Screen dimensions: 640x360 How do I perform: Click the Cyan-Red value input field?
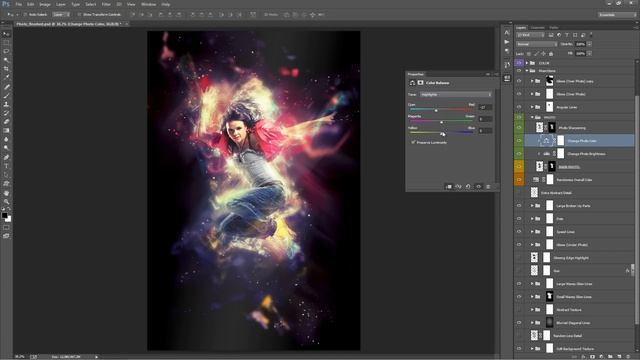485,107
